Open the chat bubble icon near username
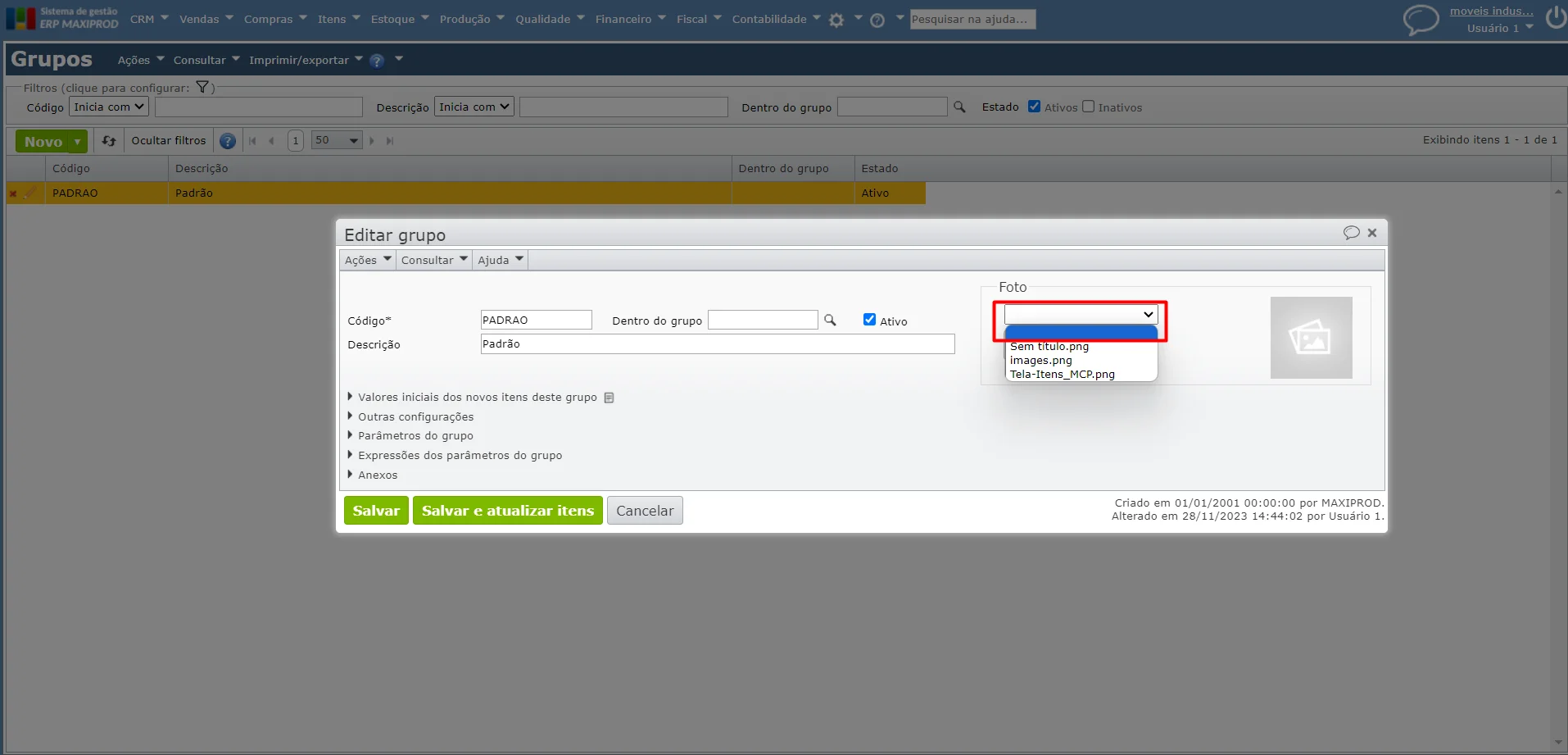 pos(1421,19)
